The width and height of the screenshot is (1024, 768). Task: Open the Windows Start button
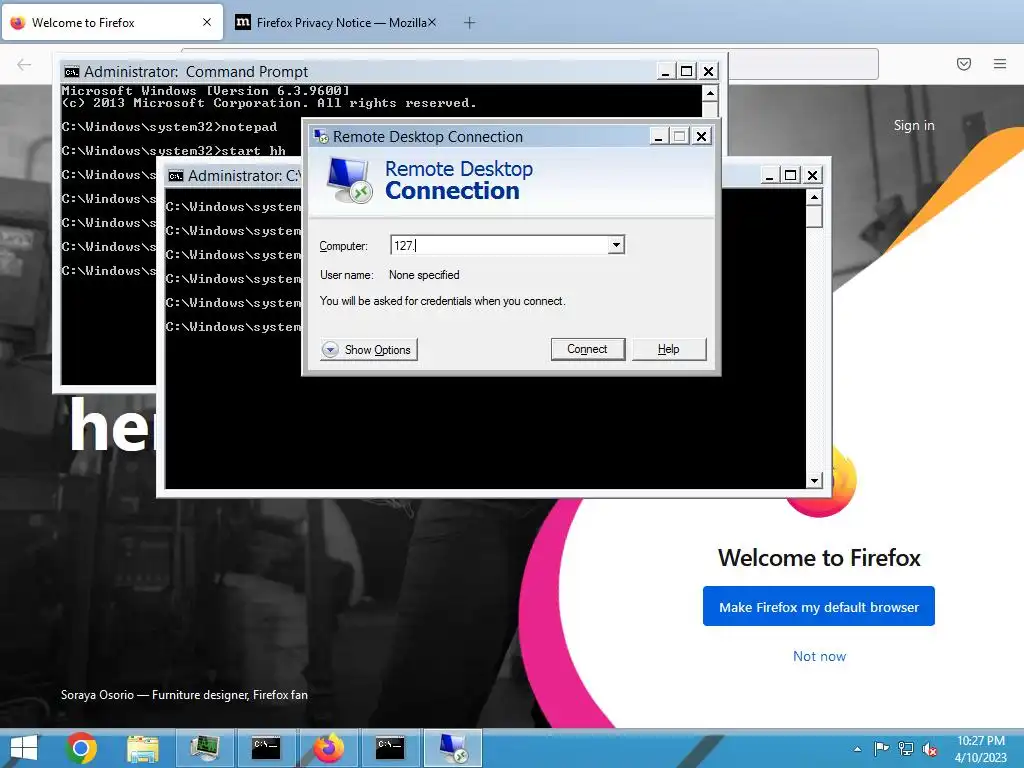point(24,748)
